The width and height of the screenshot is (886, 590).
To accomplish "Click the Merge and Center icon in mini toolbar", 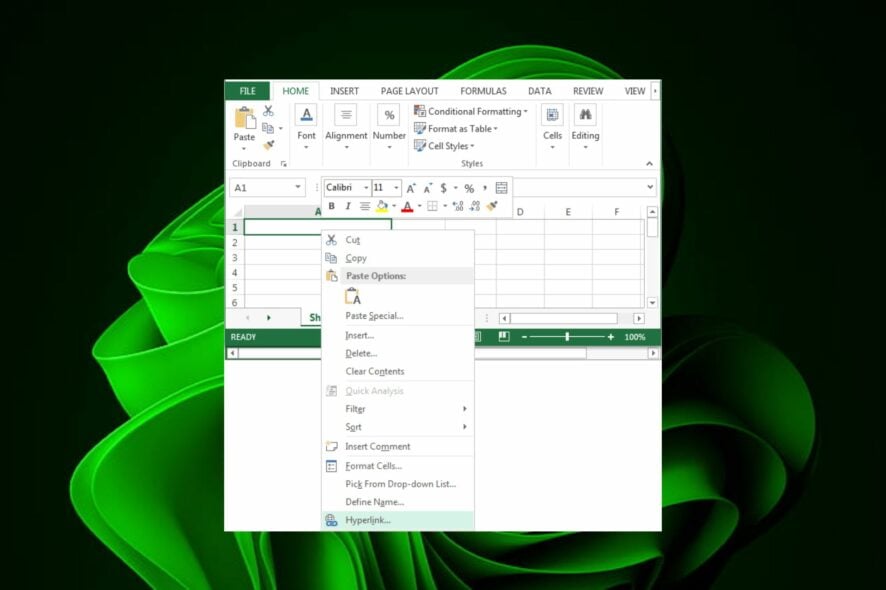I will click(501, 188).
